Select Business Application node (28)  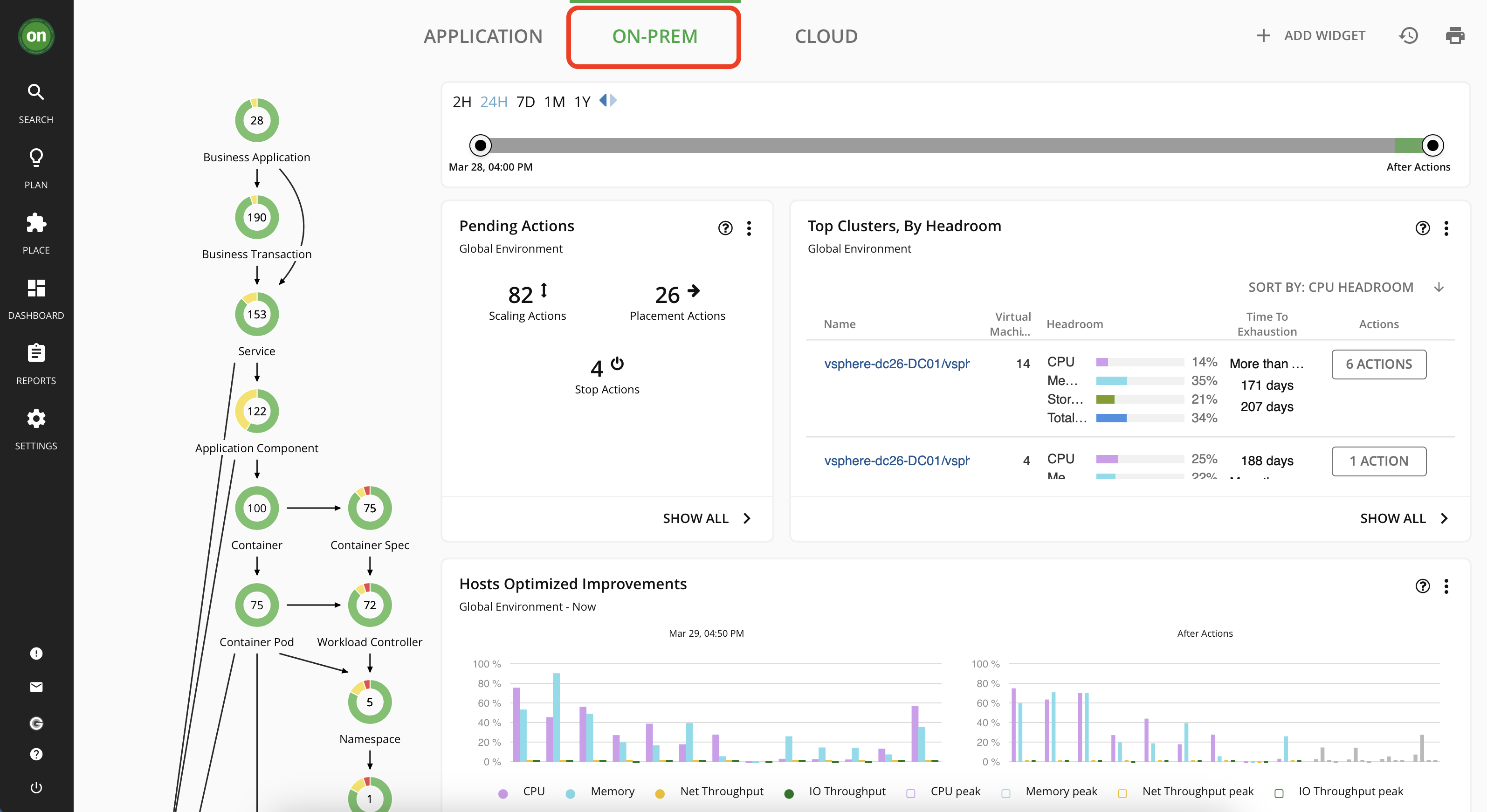pos(256,120)
